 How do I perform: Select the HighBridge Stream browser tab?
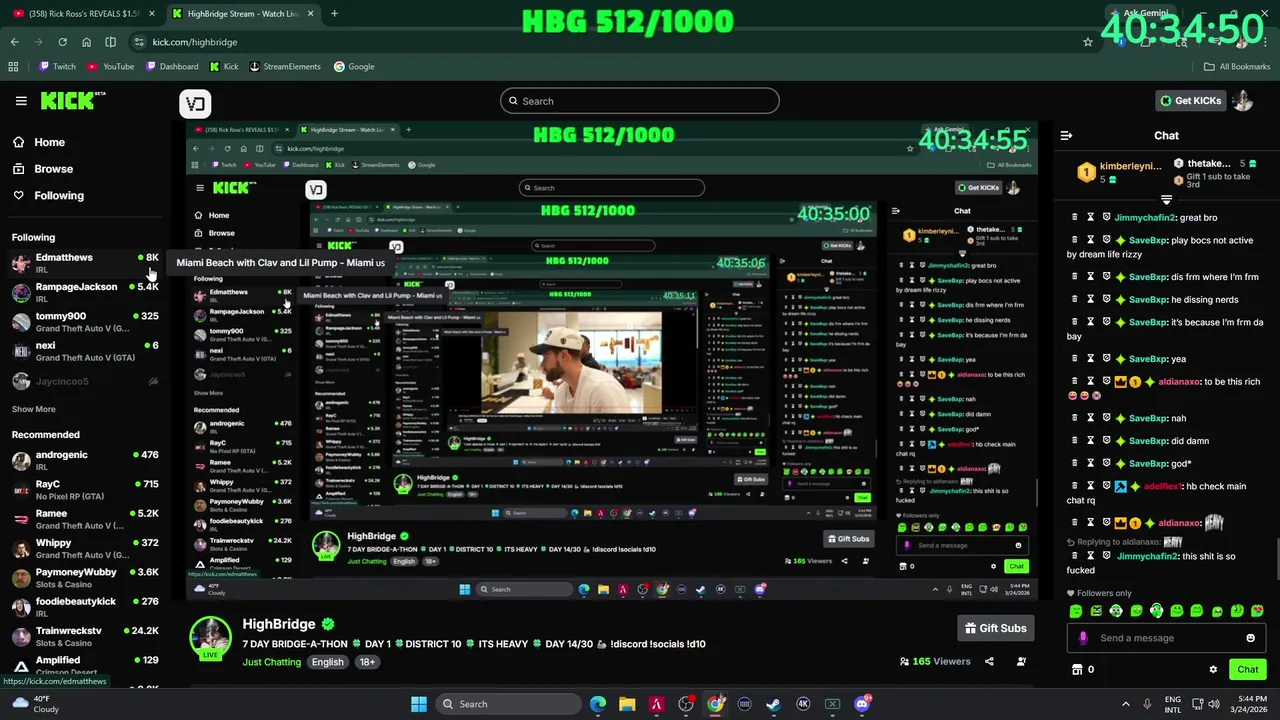tap(243, 14)
